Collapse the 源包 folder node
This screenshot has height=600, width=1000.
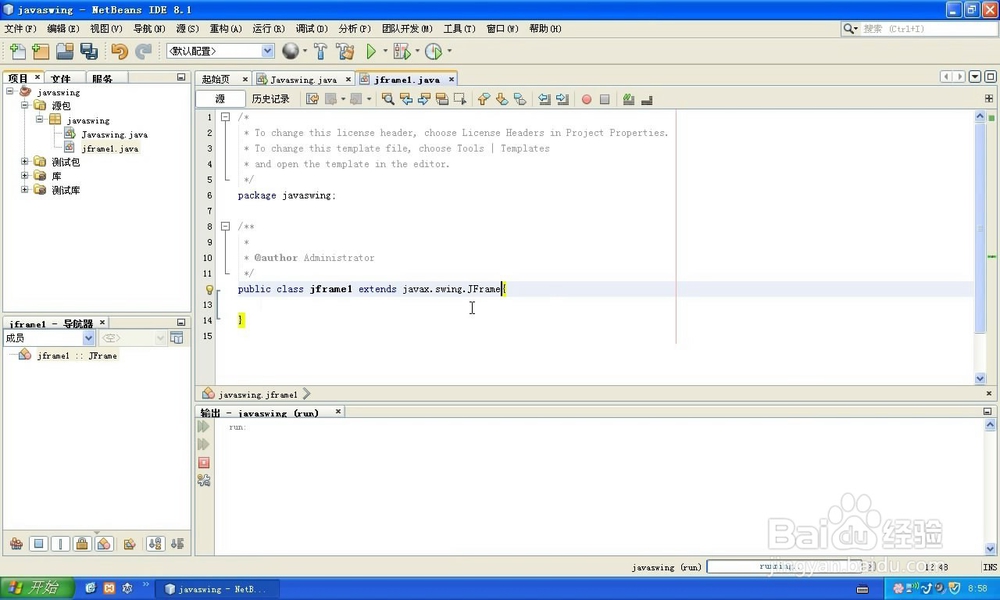pyautogui.click(x=25, y=105)
